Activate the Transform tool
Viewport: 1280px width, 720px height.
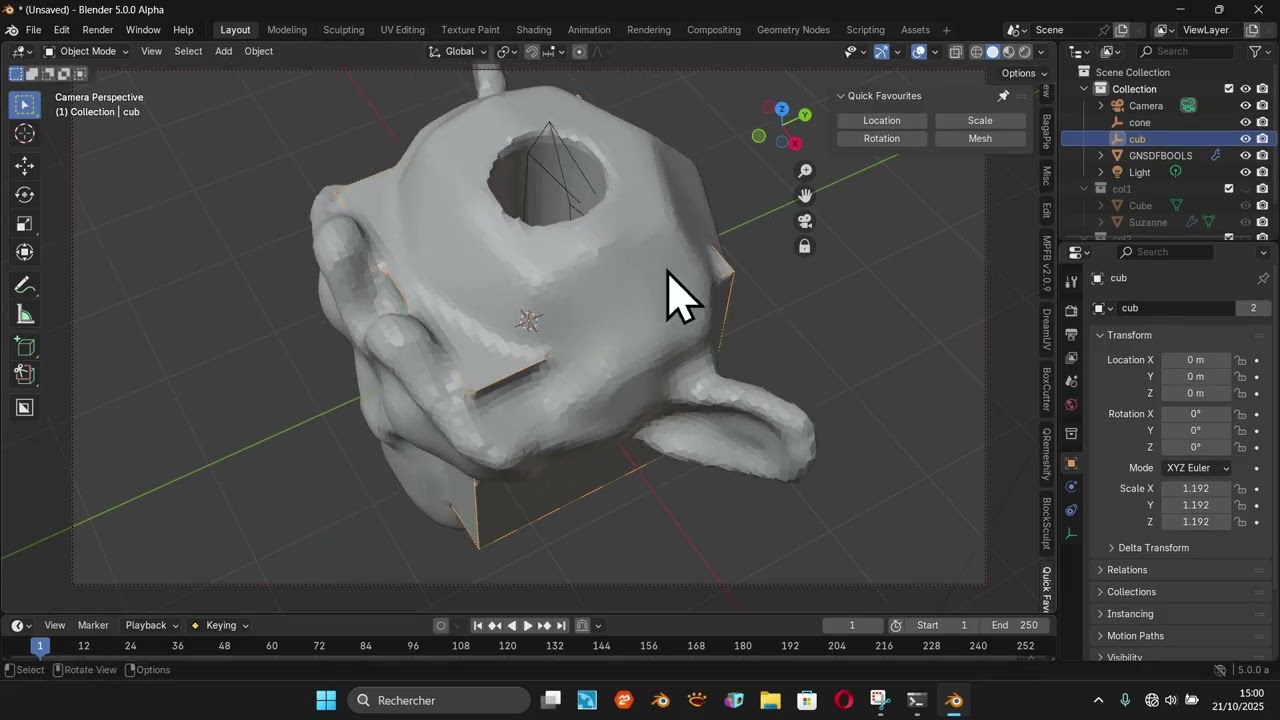click(25, 253)
